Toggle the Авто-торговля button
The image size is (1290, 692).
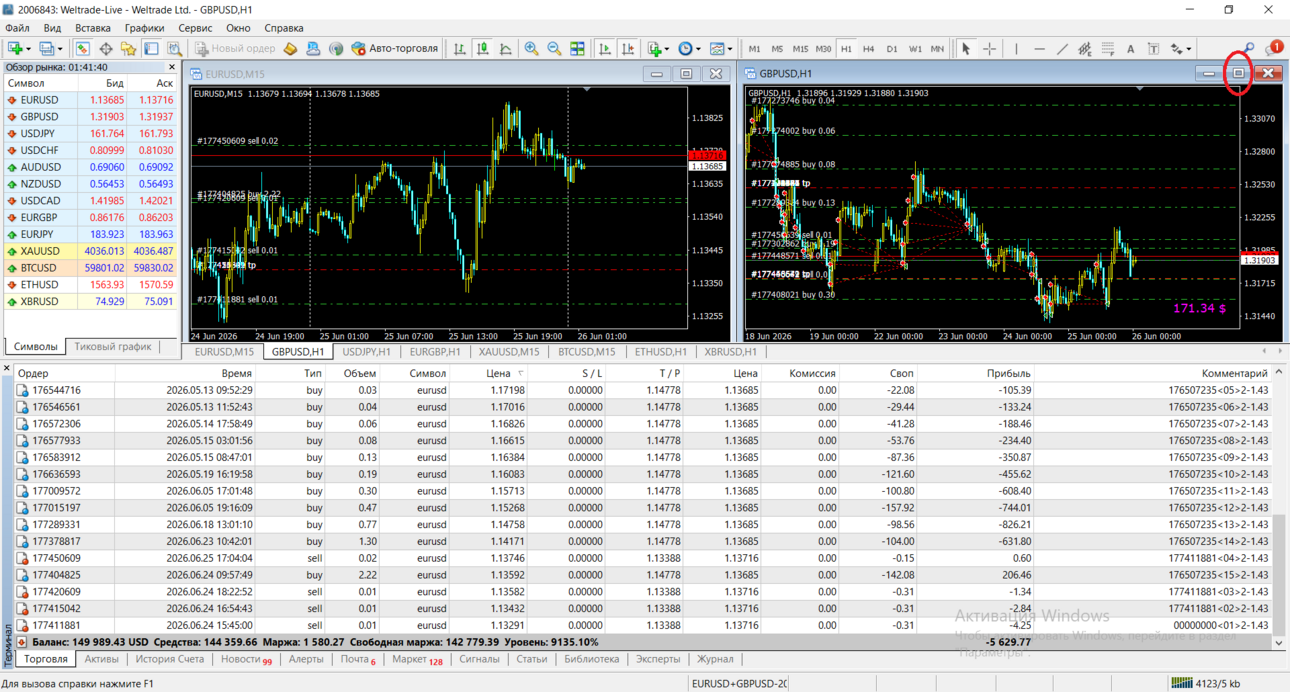(x=395, y=48)
